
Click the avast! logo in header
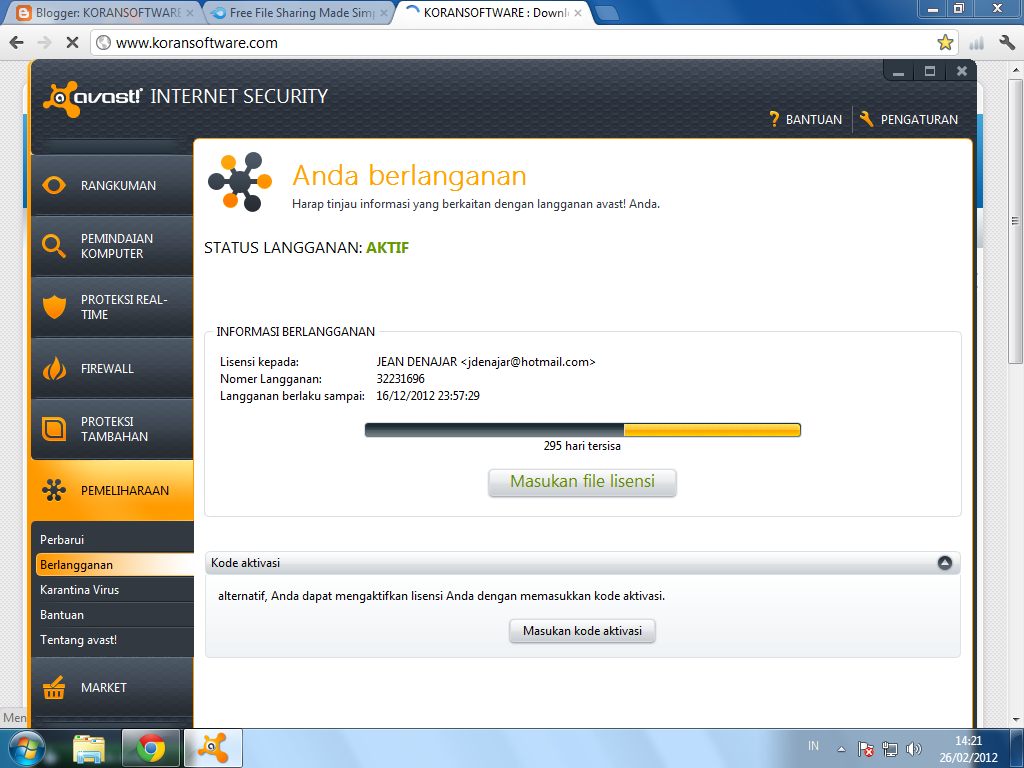92,98
